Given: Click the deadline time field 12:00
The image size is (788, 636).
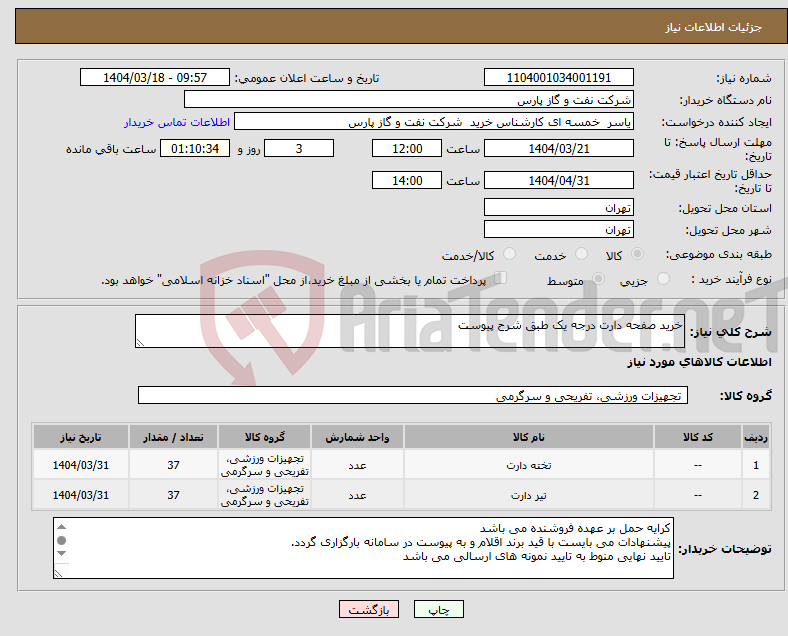Looking at the screenshot, I should click(407, 148).
